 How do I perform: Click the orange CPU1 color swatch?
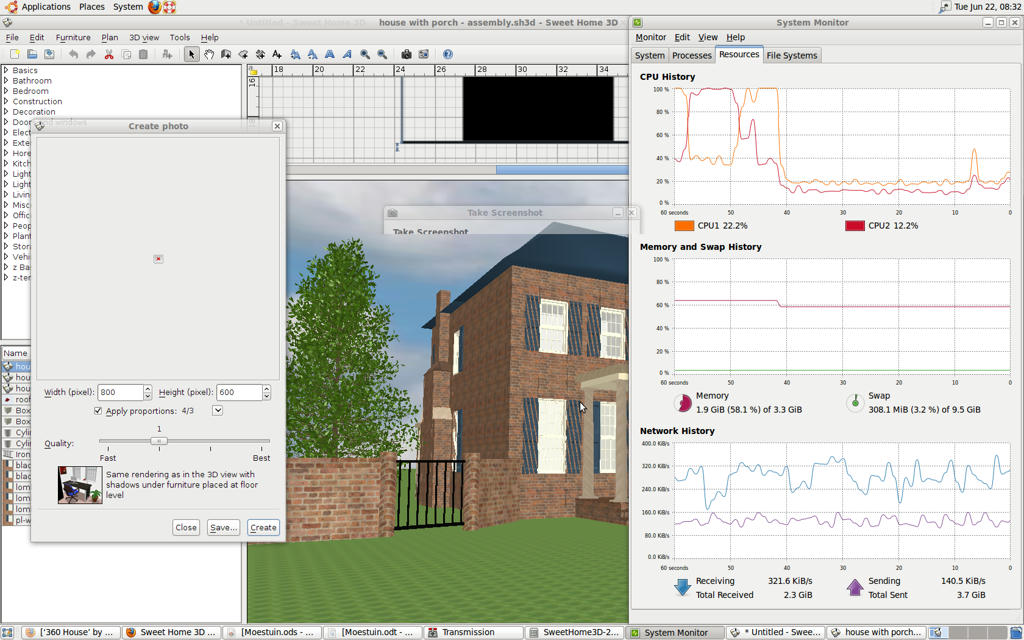coord(684,226)
